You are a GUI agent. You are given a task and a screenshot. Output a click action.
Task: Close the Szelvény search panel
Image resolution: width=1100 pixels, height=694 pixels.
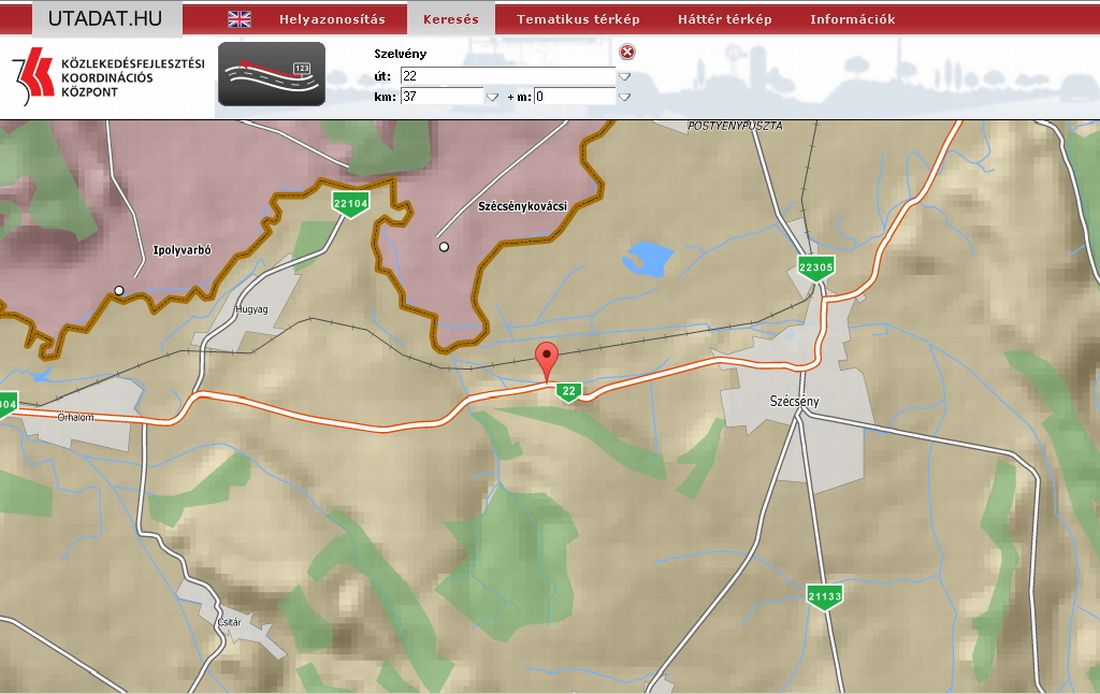tap(627, 52)
